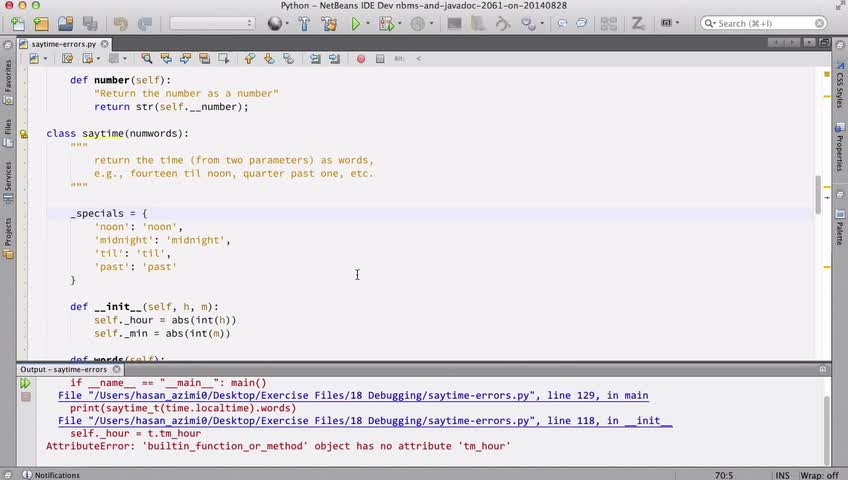848x480 pixels.
Task: Click the large Z toolbar icon
Action: 638,24
